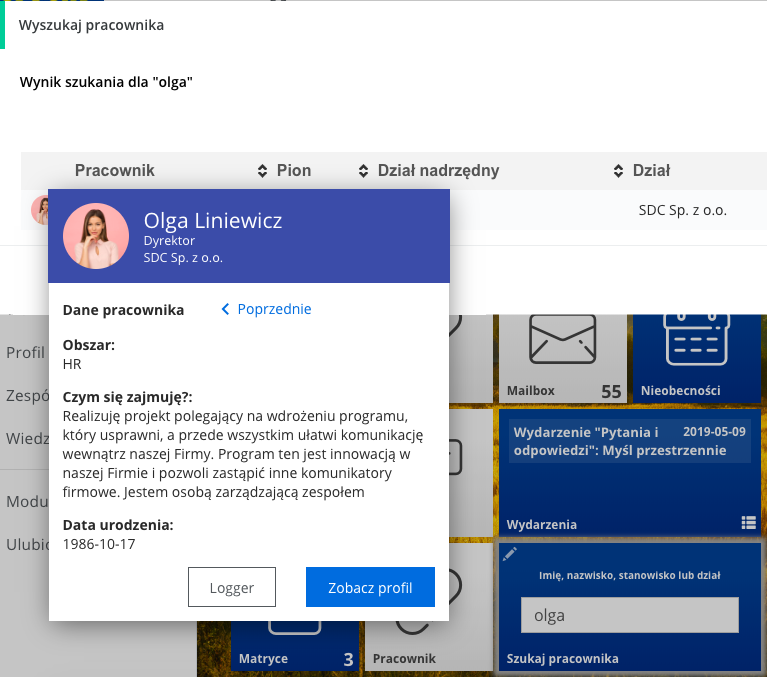
Task: Click the Wyszukaj pracownika heading
Action: pos(91,25)
